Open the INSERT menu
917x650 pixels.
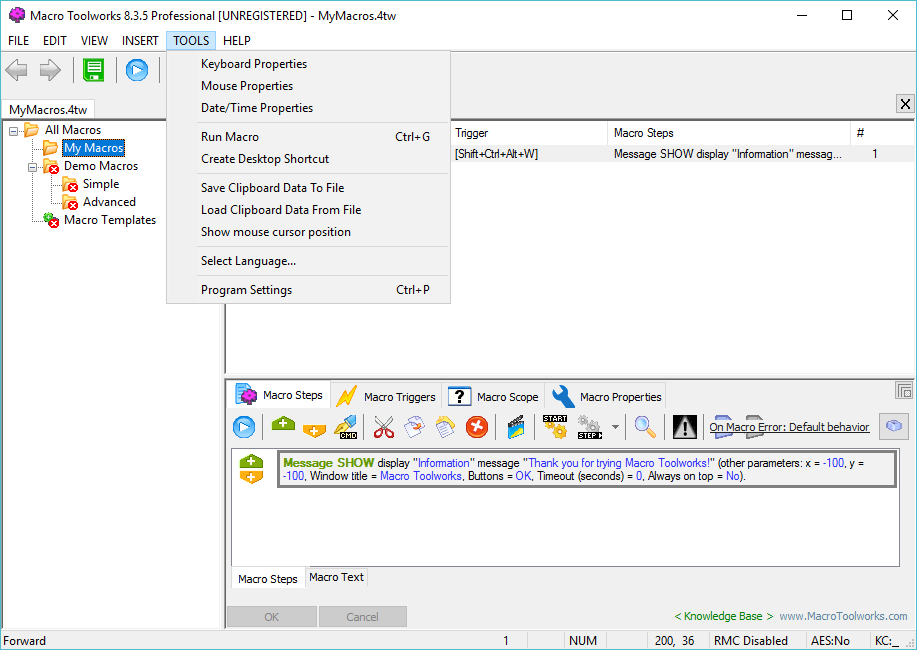click(x=140, y=41)
